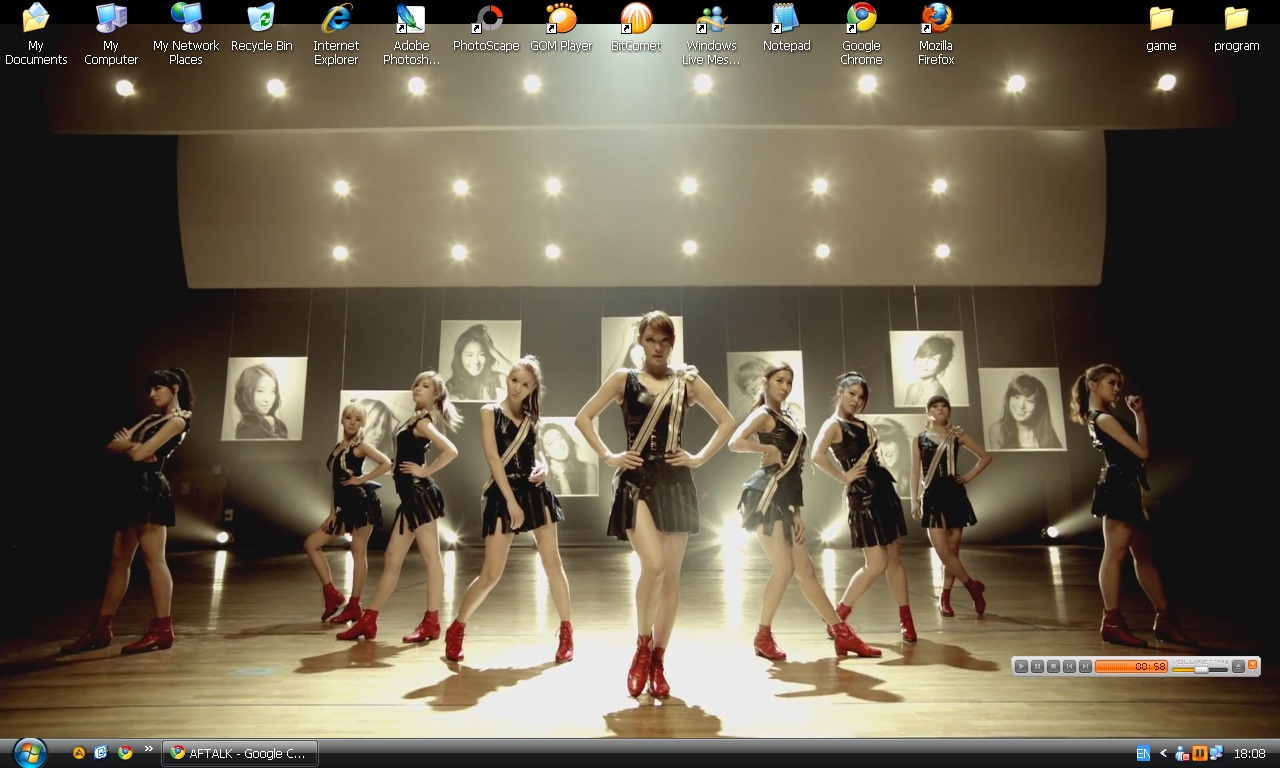Switch to the AFTALK Google Chrome taskbar button
The height and width of the screenshot is (768, 1280).
pos(240,753)
